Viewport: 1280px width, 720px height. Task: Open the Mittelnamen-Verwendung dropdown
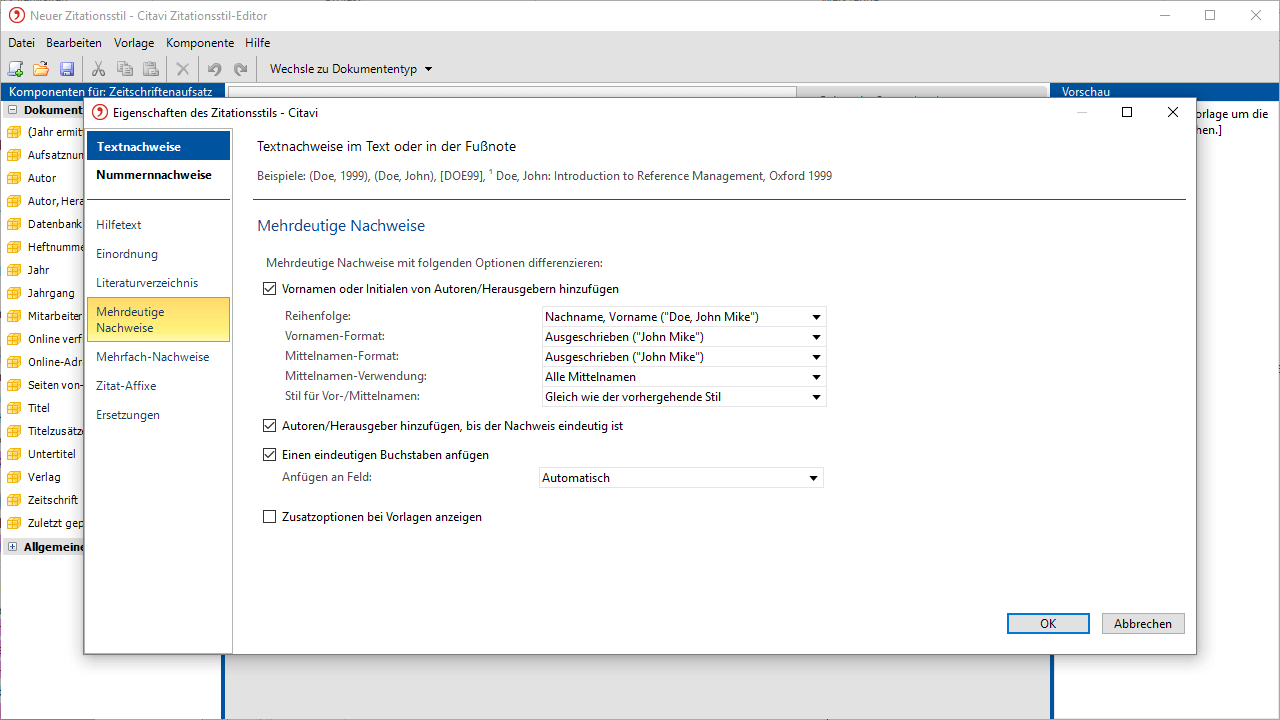(684, 377)
